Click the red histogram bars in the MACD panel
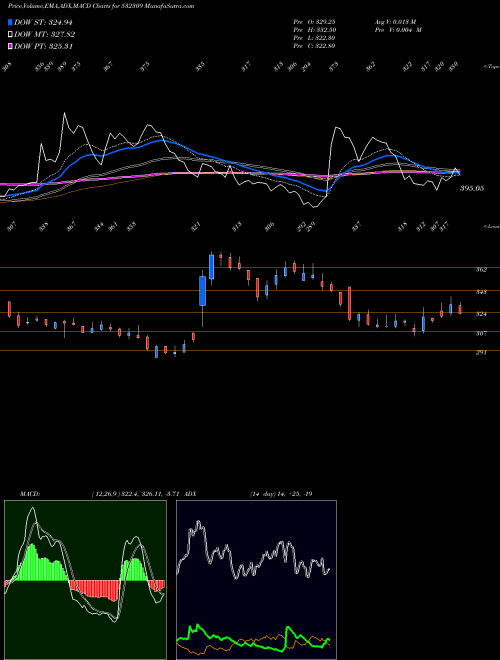500x660 pixels. (95, 590)
